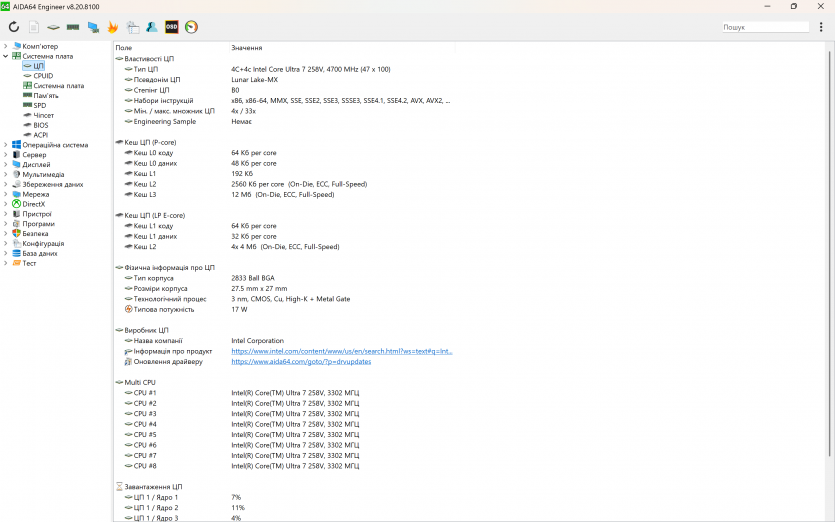Open the three-dot options menu
This screenshot has width=835, height=522.
coord(821,27)
